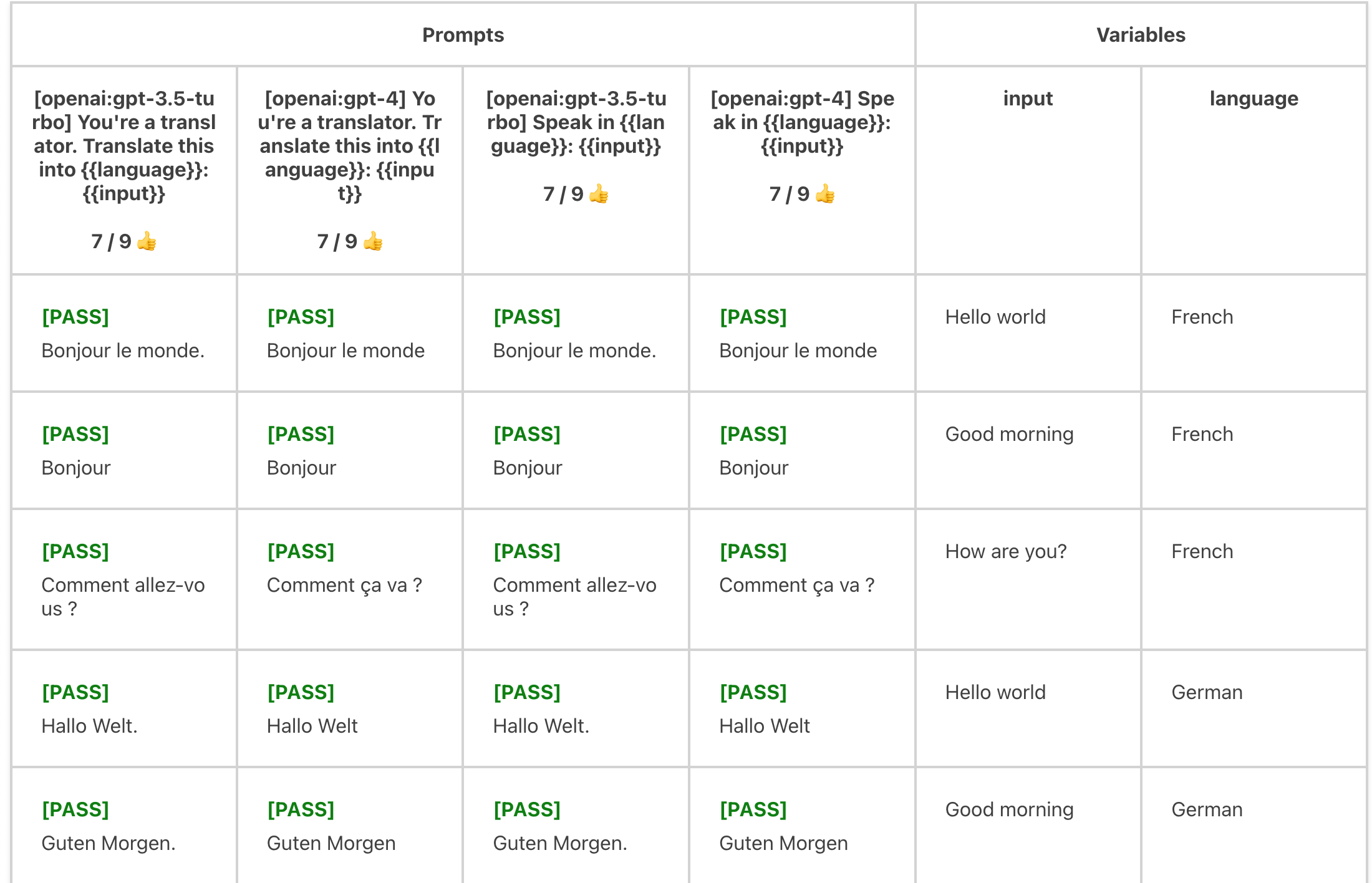Click thumbs-up icon under gpt-4 Speak in prompt

pos(825,193)
